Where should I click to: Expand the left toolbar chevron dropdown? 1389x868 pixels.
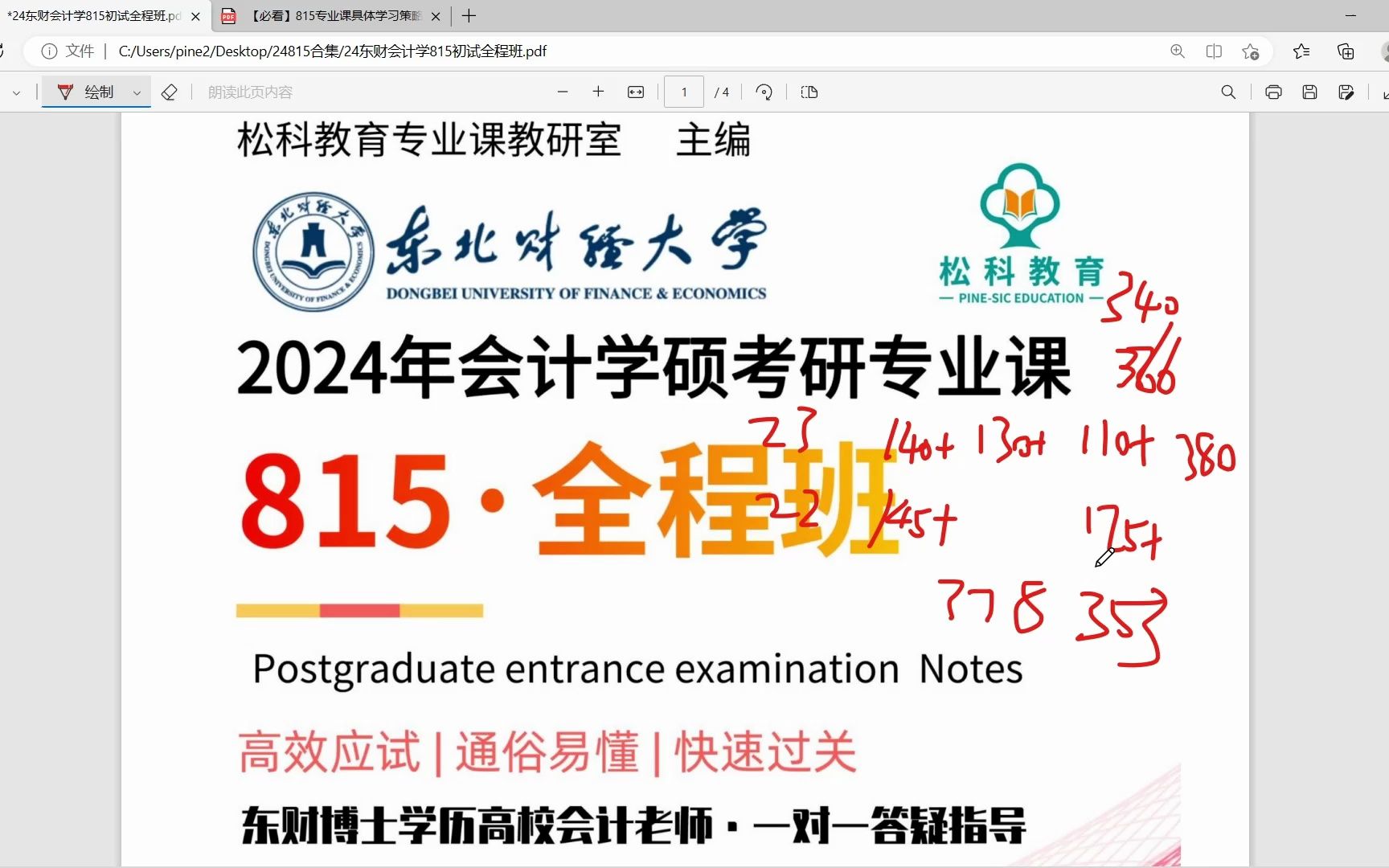click(16, 92)
